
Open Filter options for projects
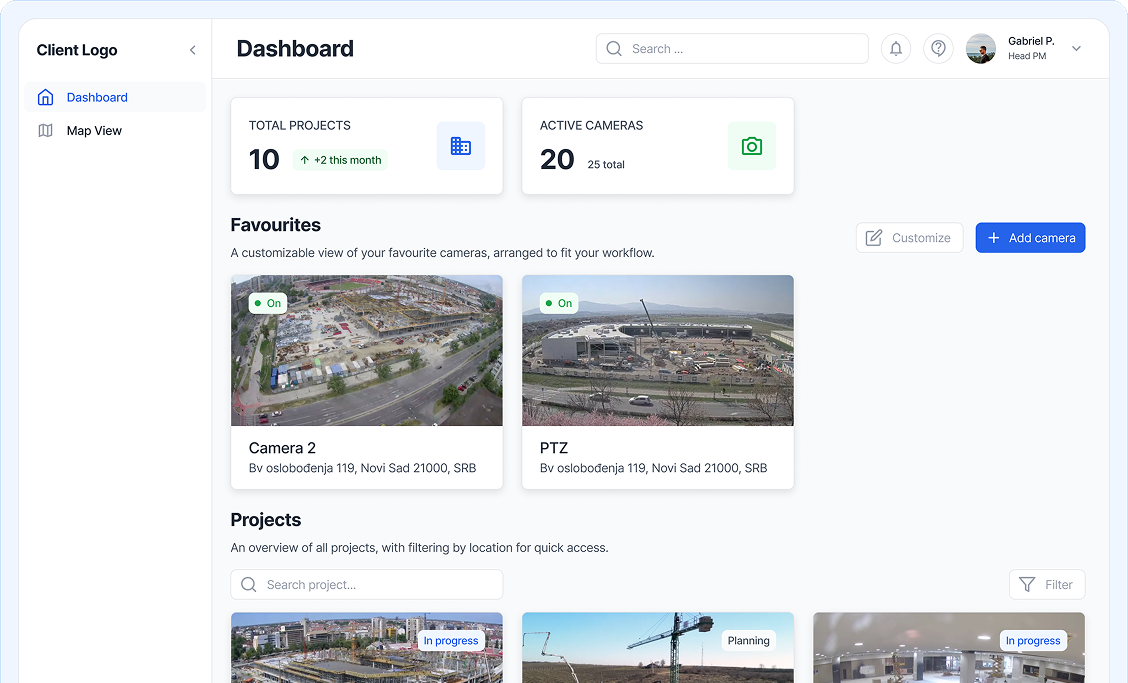(1047, 584)
